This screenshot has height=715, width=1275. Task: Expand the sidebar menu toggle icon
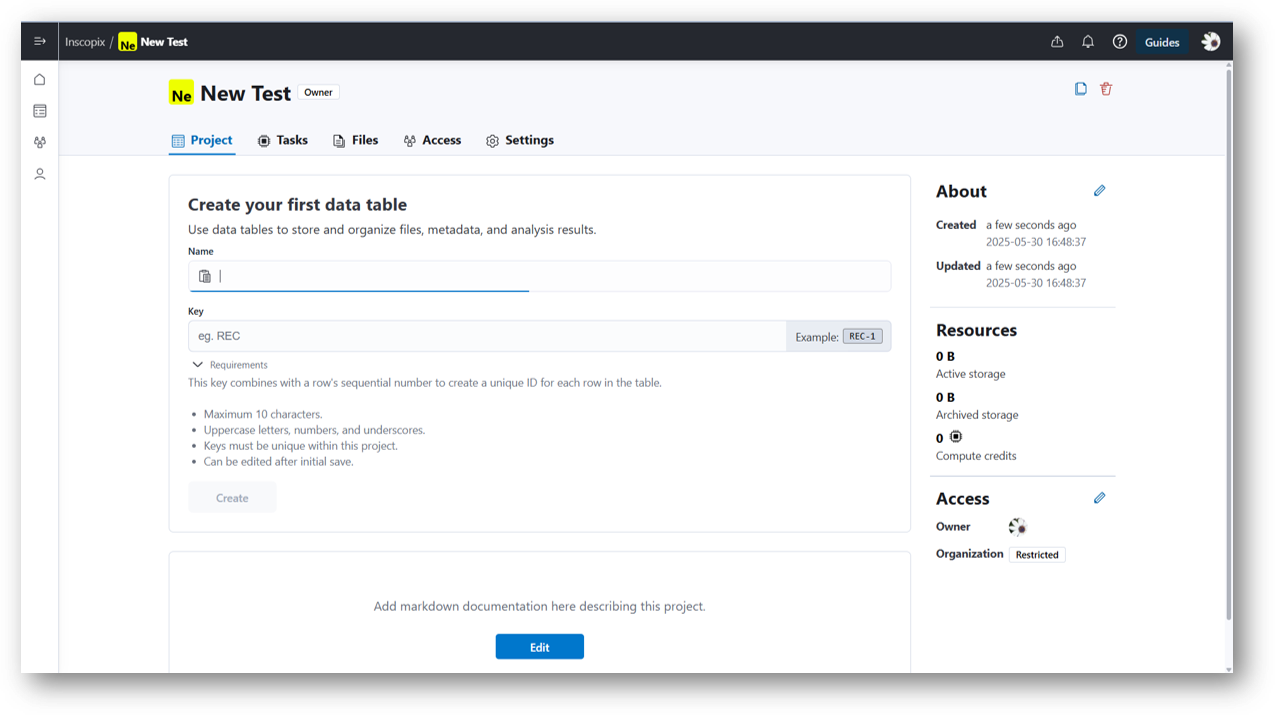pos(40,41)
